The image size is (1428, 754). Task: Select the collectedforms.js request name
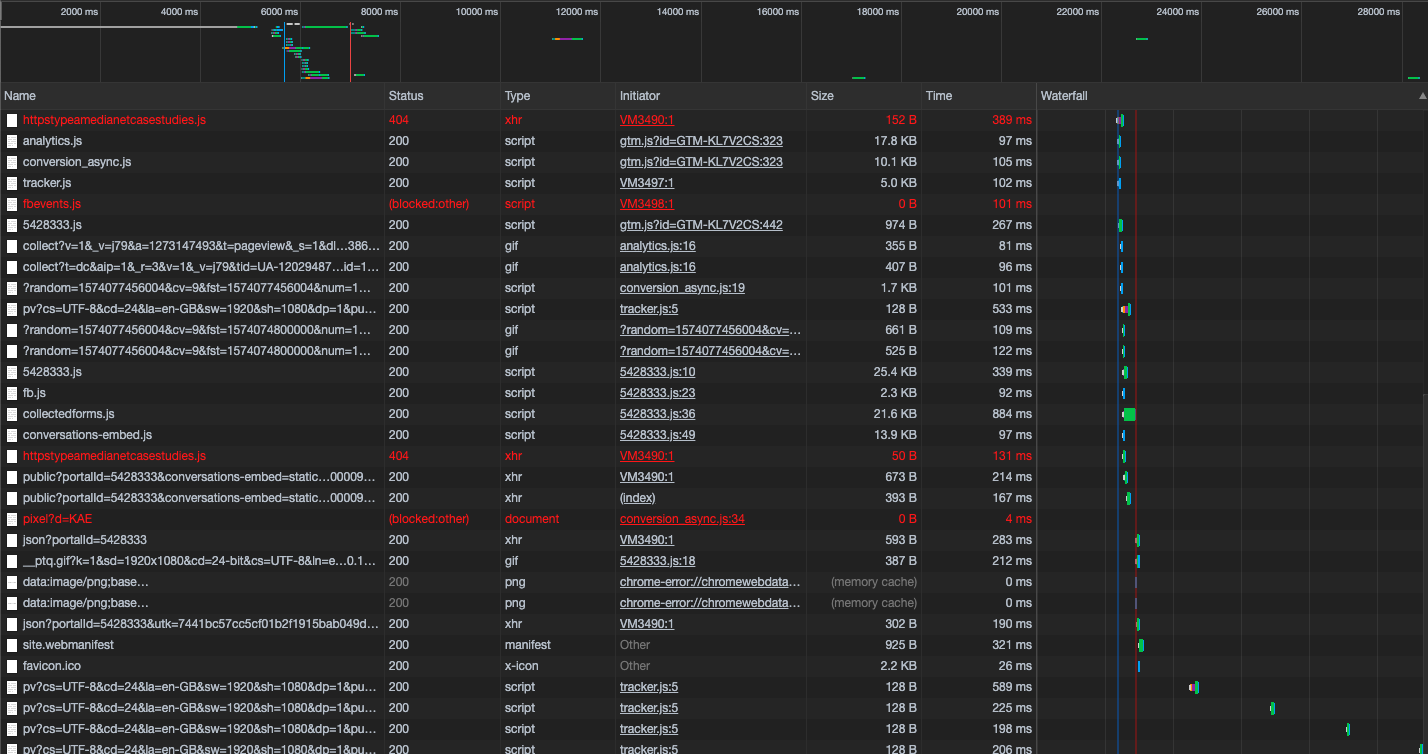pos(69,414)
